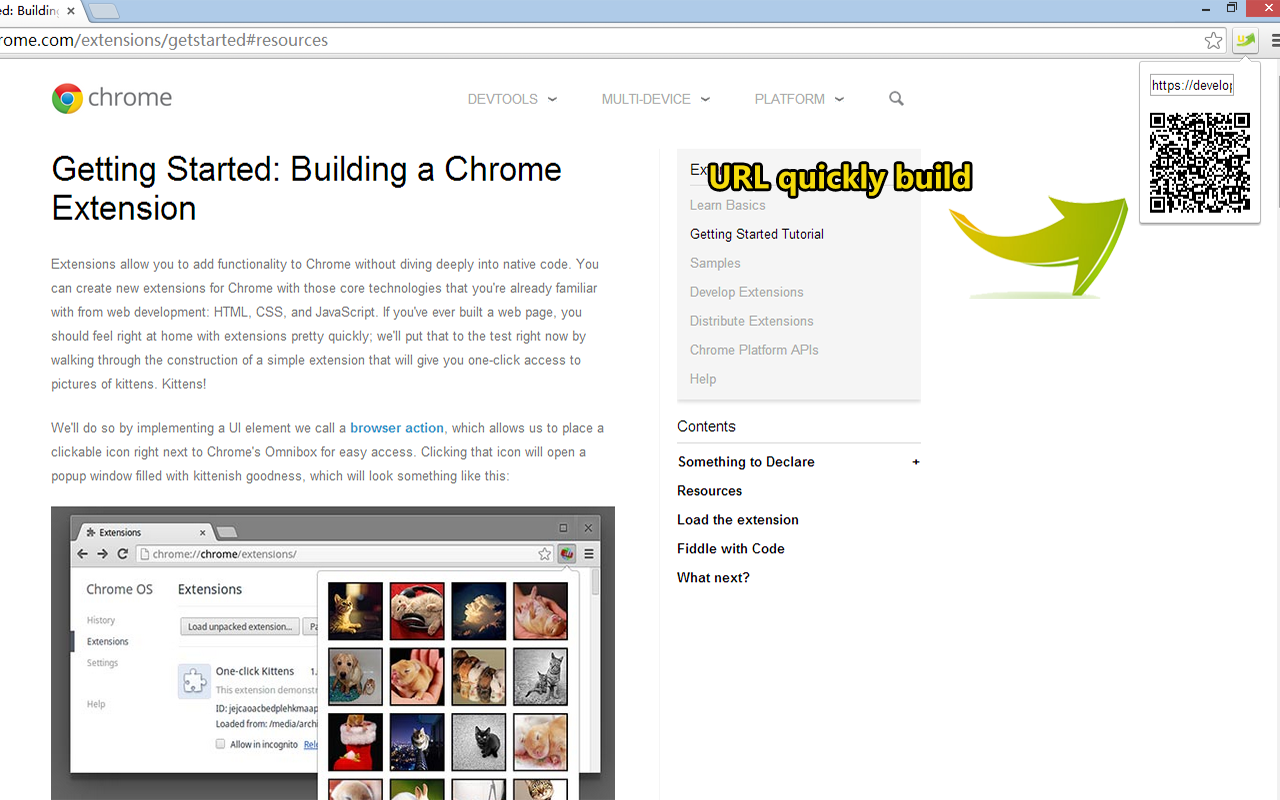Viewport: 1280px width, 800px height.
Task: Click the URL field in QR popup
Action: (1191, 85)
